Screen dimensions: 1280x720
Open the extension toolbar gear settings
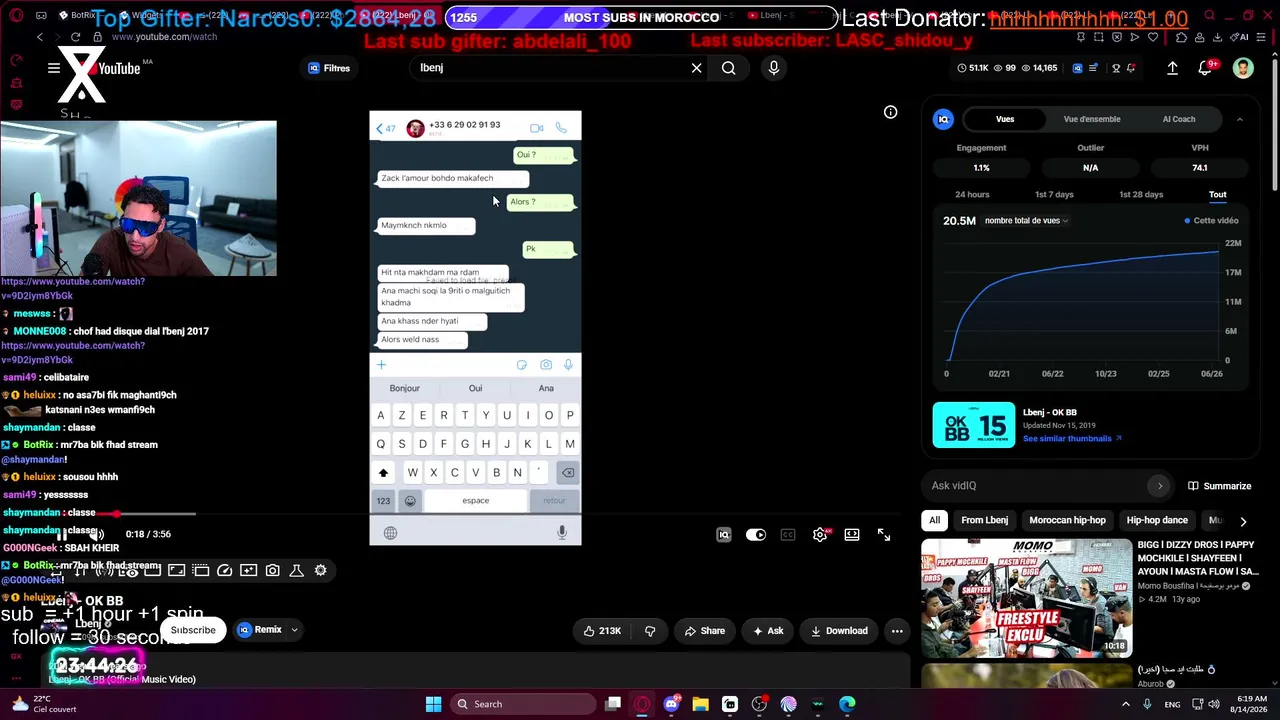coord(321,570)
